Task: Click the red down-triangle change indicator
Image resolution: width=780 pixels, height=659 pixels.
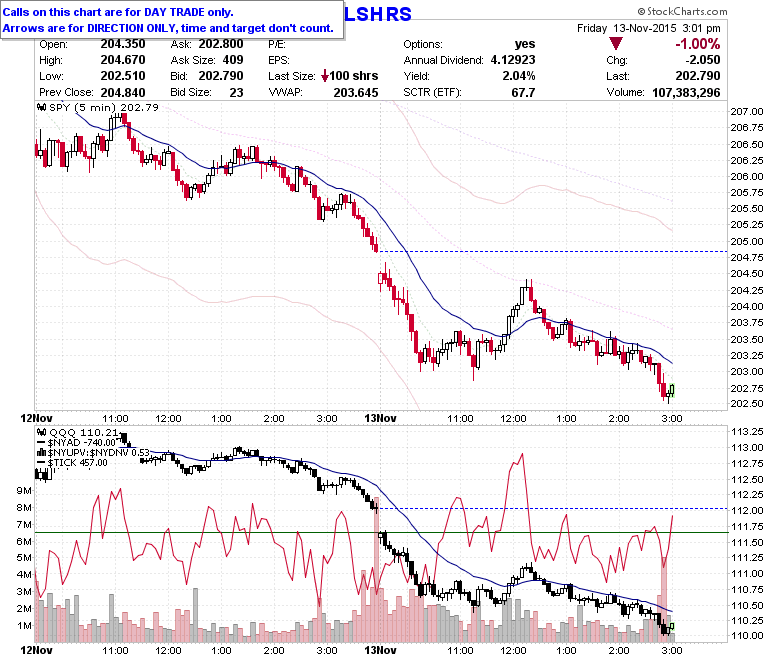Action: [616, 44]
